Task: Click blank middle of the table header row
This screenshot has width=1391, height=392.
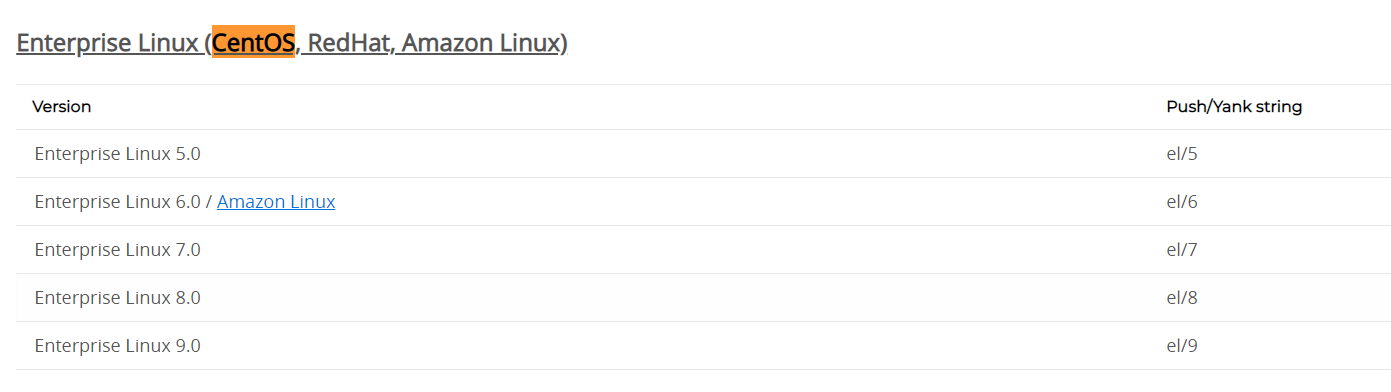Action: coord(630,106)
